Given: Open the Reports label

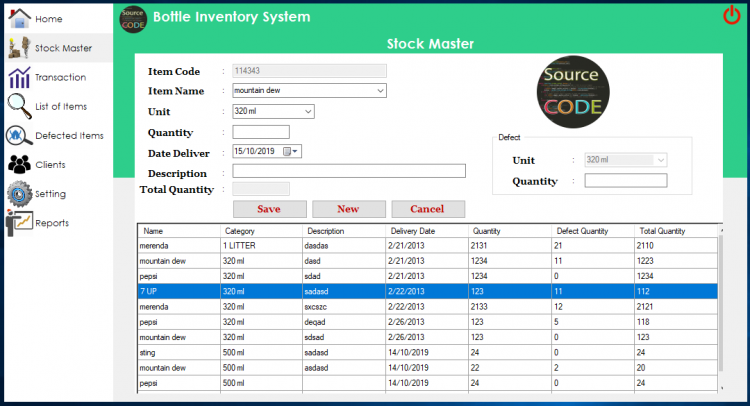Looking at the screenshot, I should (x=52, y=223).
